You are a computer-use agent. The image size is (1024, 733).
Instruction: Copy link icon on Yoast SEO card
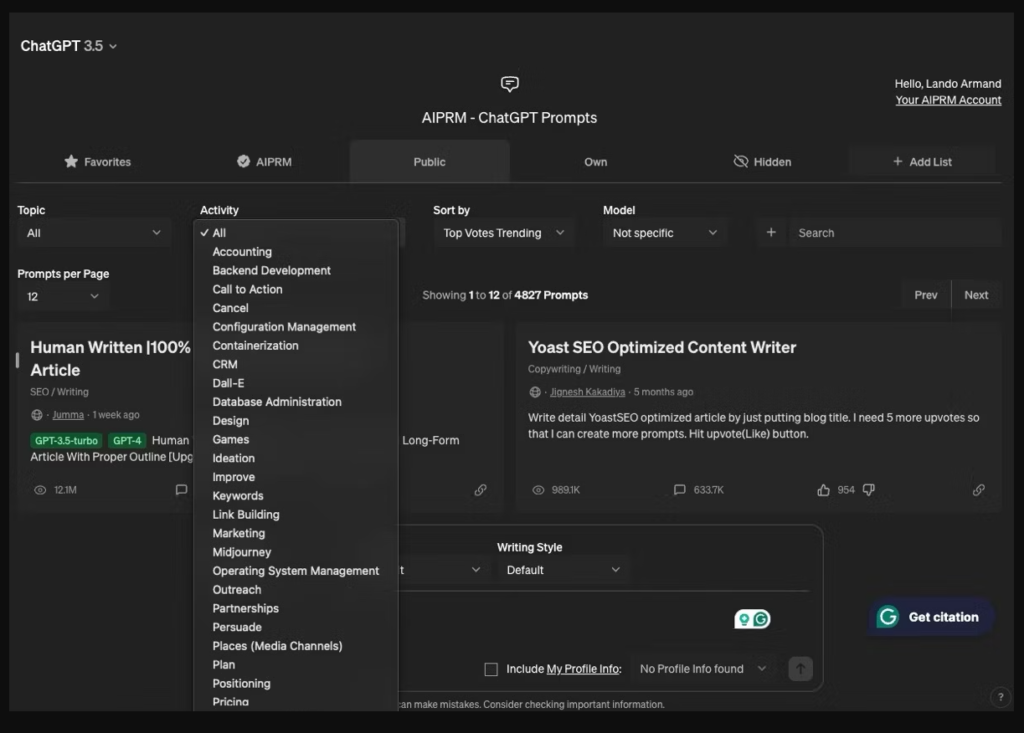pyautogui.click(x=978, y=490)
